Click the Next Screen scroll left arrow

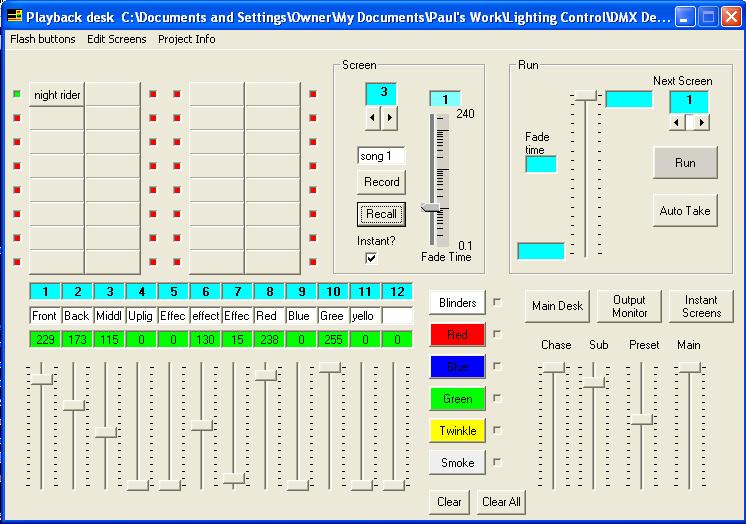tap(675, 122)
